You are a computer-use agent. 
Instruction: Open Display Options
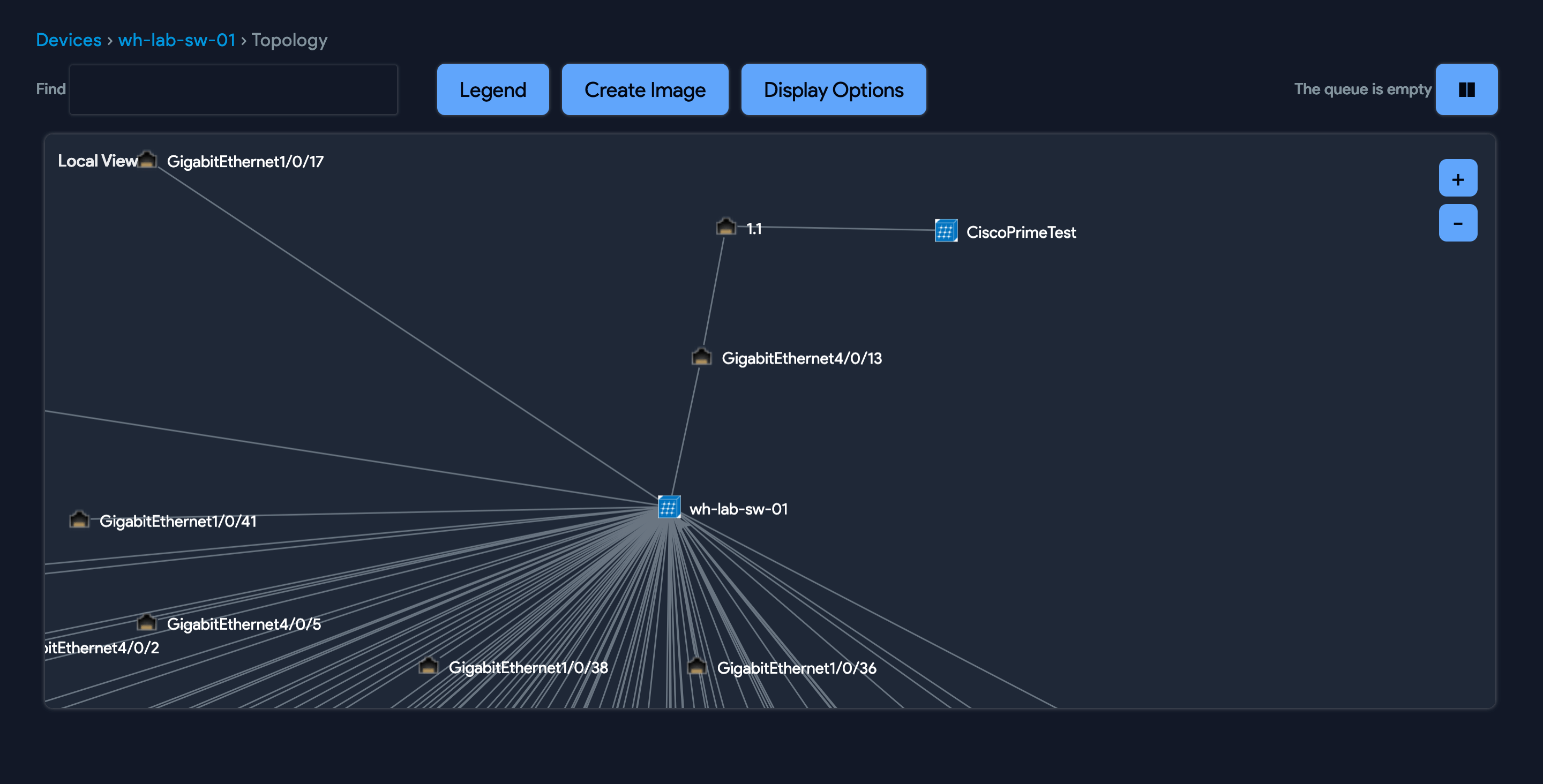tap(833, 89)
